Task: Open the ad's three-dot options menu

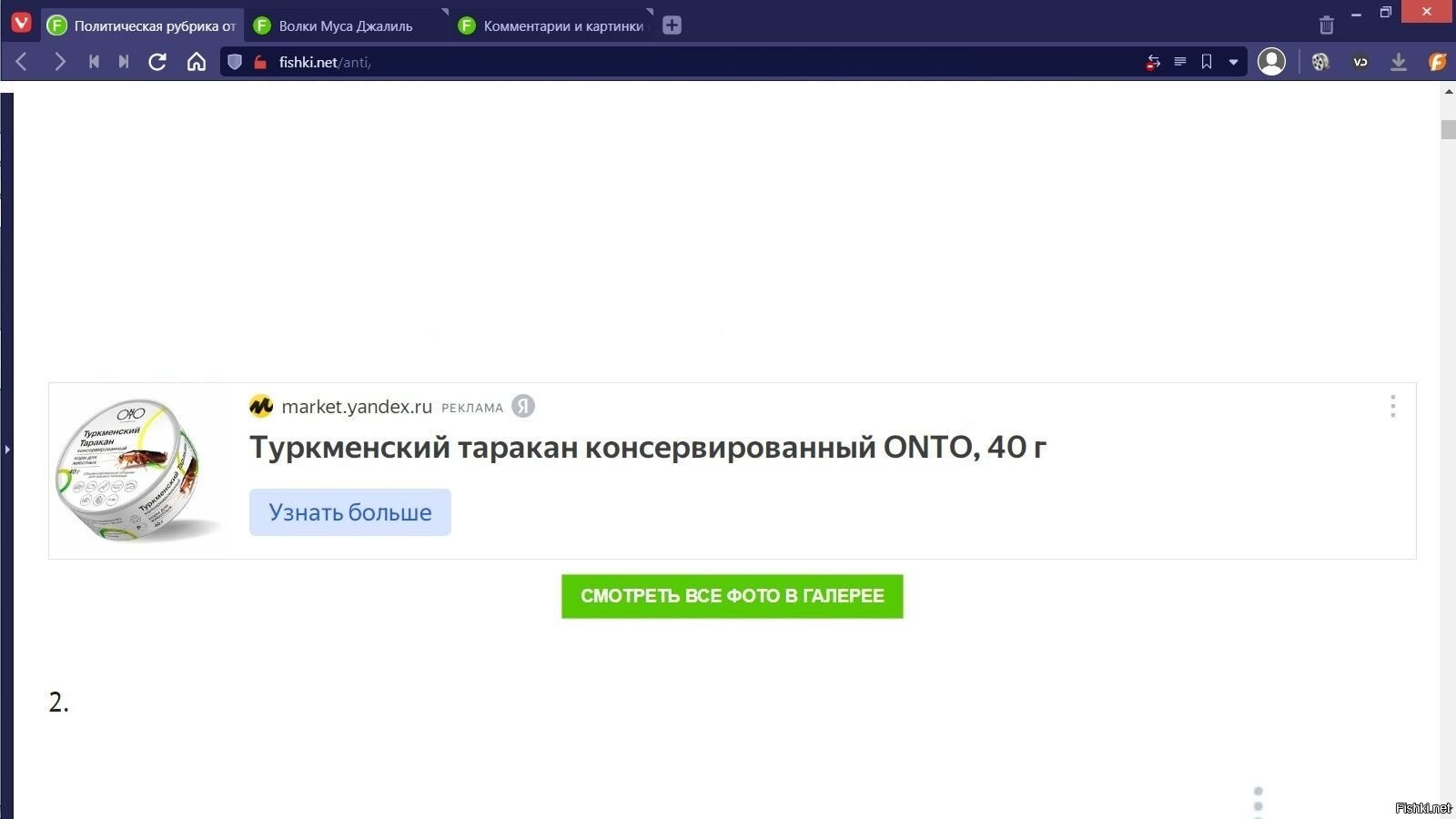Action: (x=1392, y=406)
